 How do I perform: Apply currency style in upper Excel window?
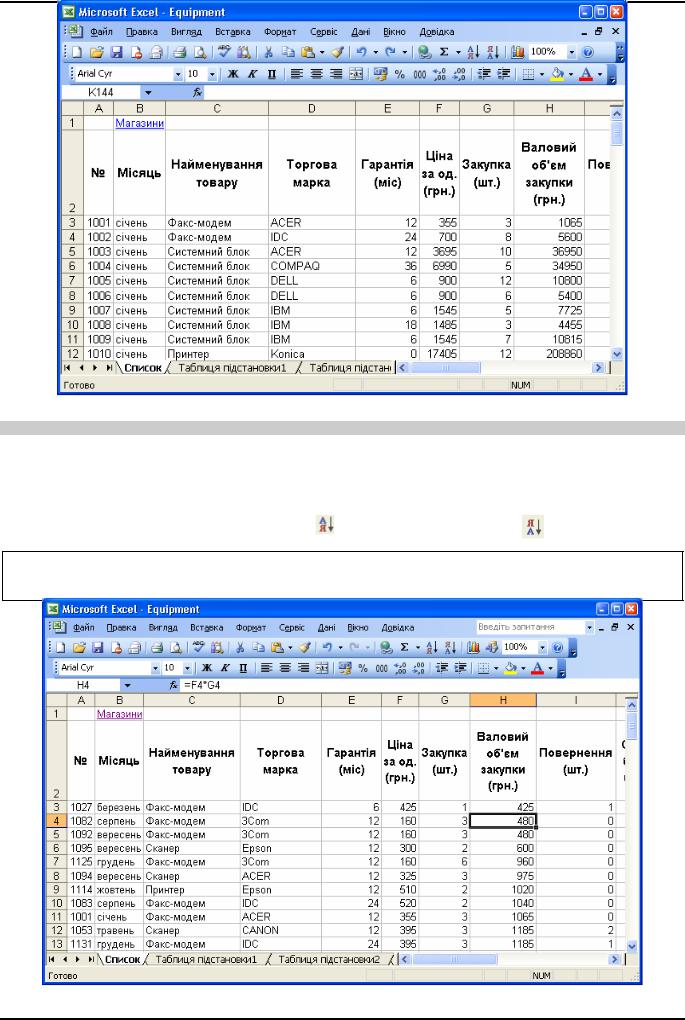pyautogui.click(x=381, y=74)
